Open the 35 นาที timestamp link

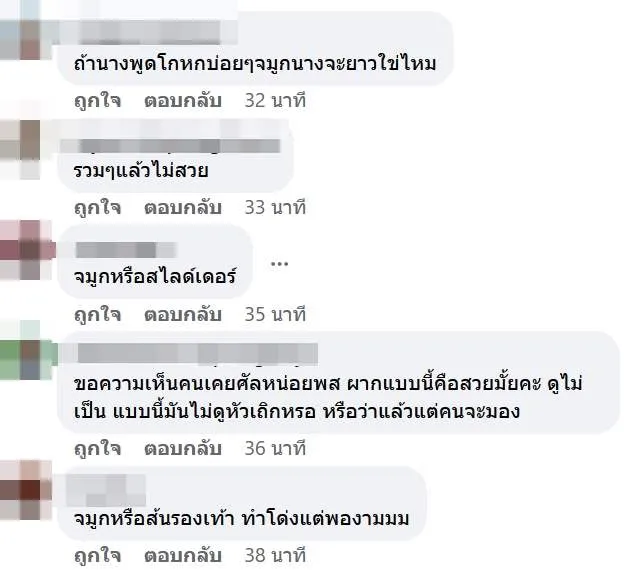coord(275,314)
